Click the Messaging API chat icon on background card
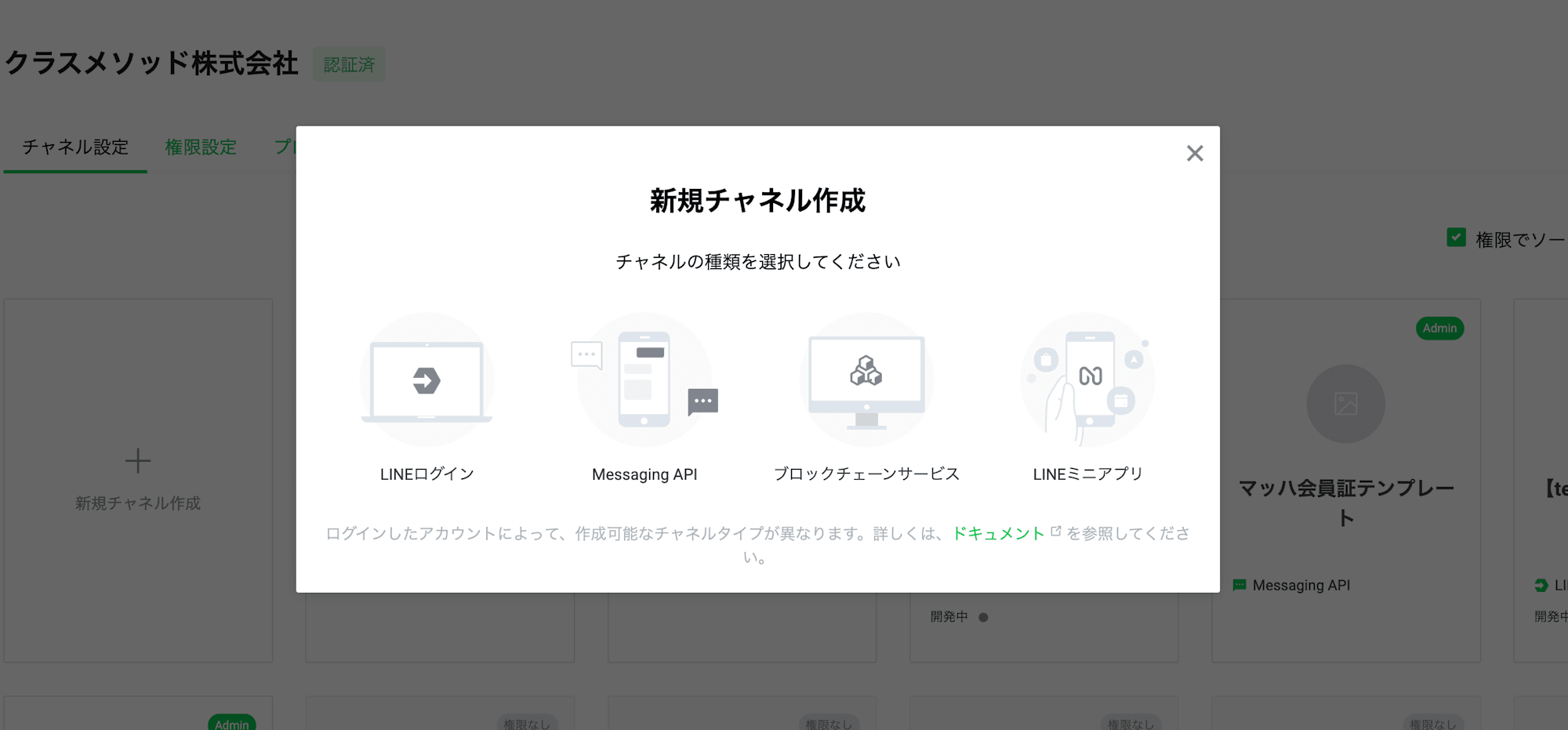The height and width of the screenshot is (730, 1568). [x=1240, y=585]
